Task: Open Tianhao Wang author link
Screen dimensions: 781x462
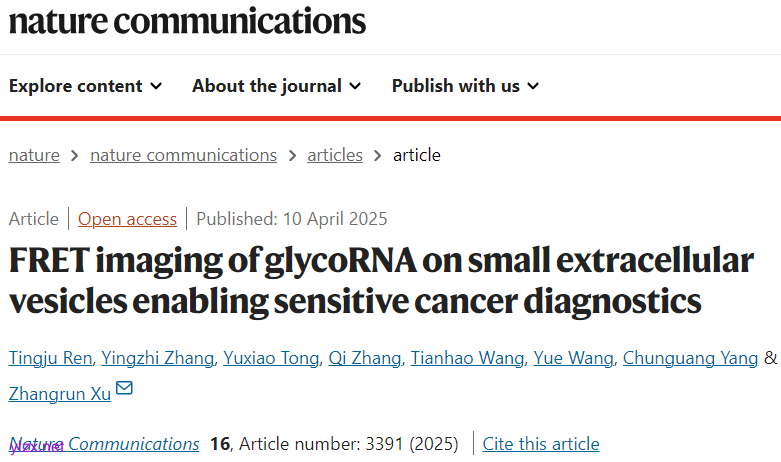Action: pos(466,358)
